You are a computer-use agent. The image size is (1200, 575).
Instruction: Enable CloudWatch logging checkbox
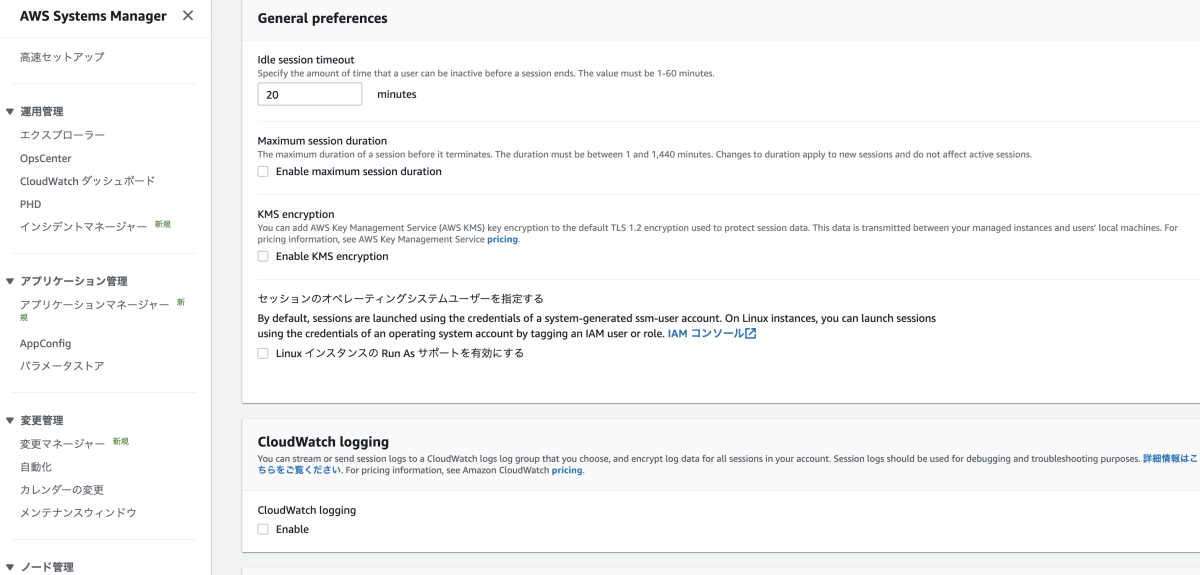click(x=263, y=530)
